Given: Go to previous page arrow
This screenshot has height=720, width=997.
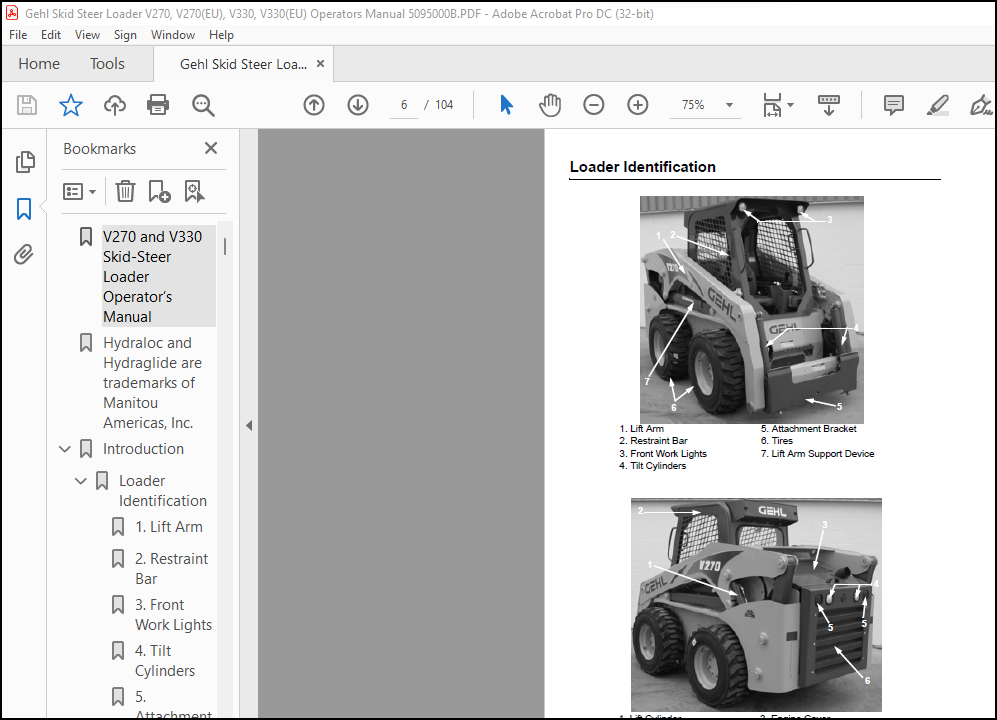Looking at the screenshot, I should (x=313, y=105).
